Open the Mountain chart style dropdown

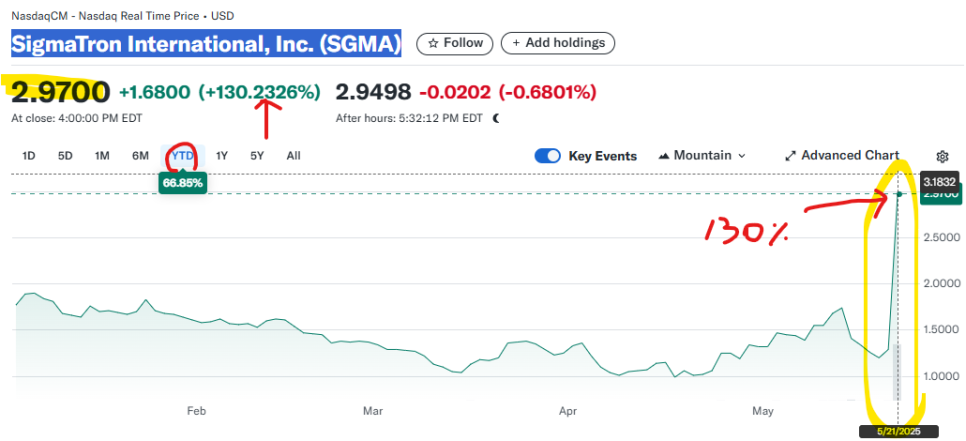coord(702,156)
